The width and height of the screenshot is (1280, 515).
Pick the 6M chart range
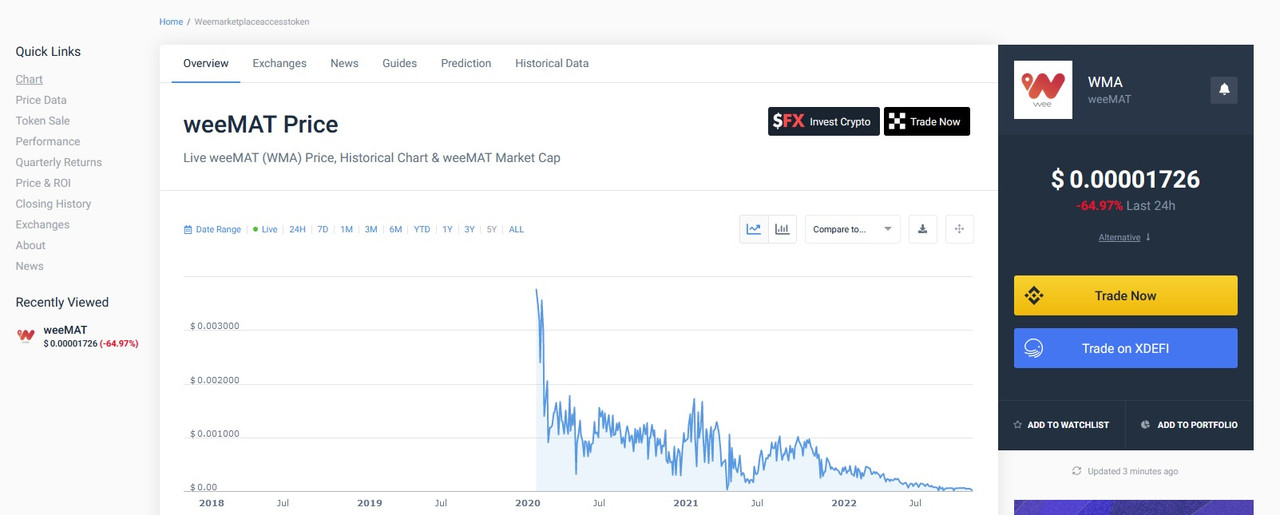click(x=396, y=230)
